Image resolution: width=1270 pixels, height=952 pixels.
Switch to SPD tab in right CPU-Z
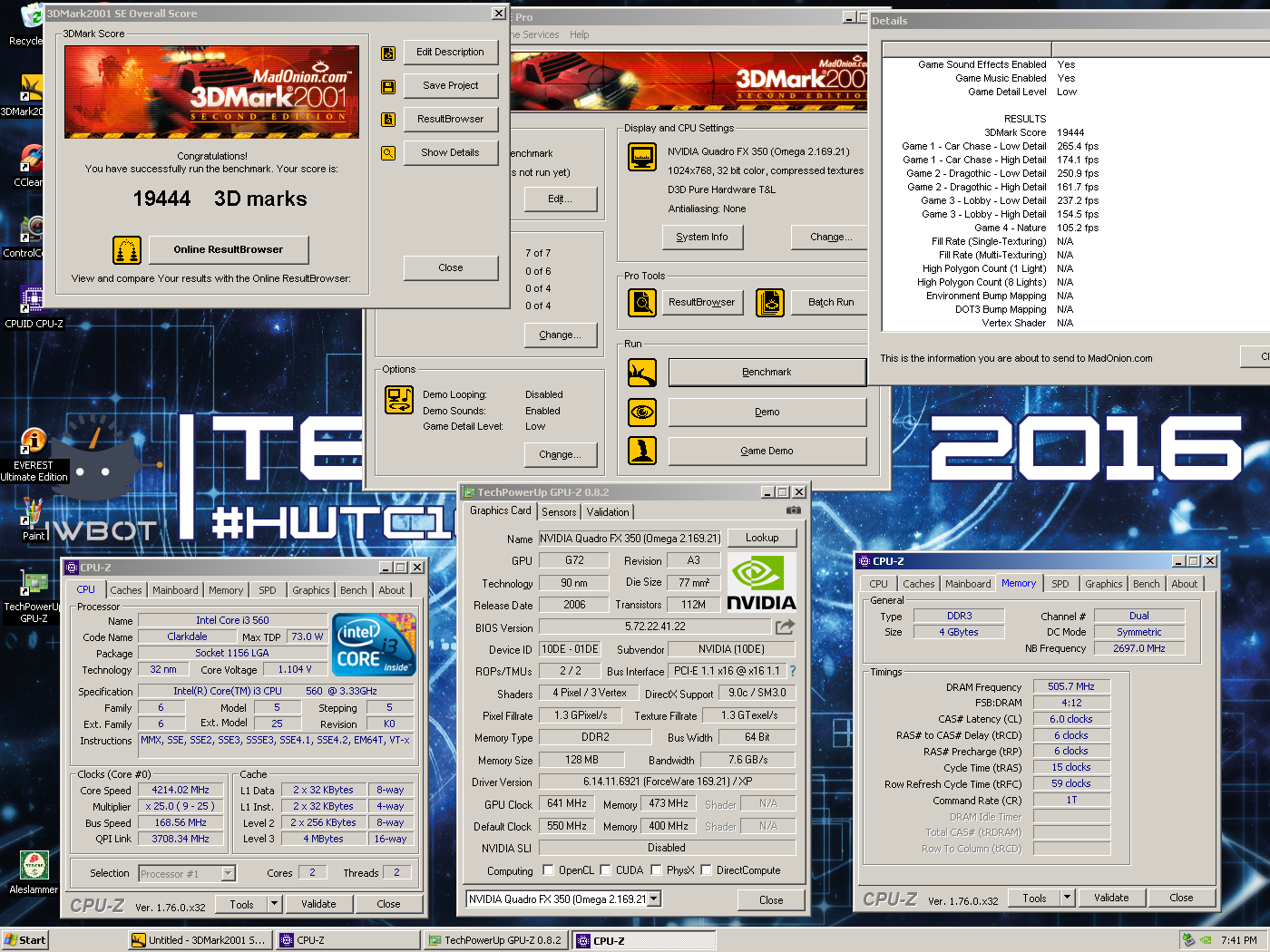point(1060,584)
